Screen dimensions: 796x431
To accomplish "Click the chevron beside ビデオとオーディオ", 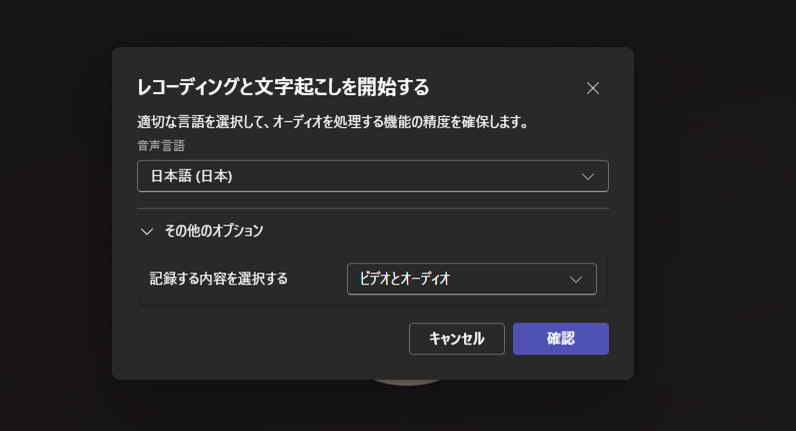I will [576, 279].
